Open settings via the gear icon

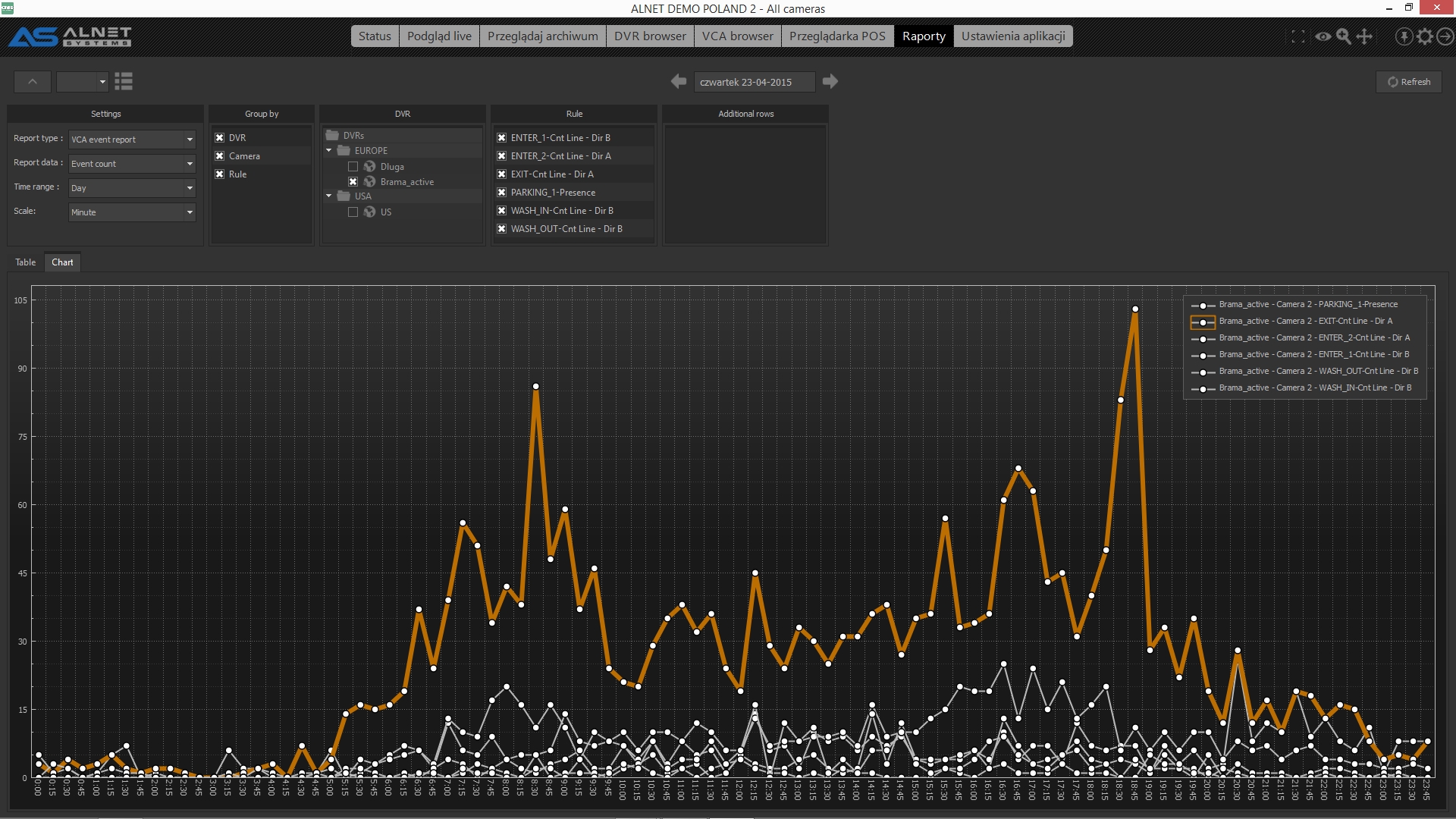[1425, 36]
